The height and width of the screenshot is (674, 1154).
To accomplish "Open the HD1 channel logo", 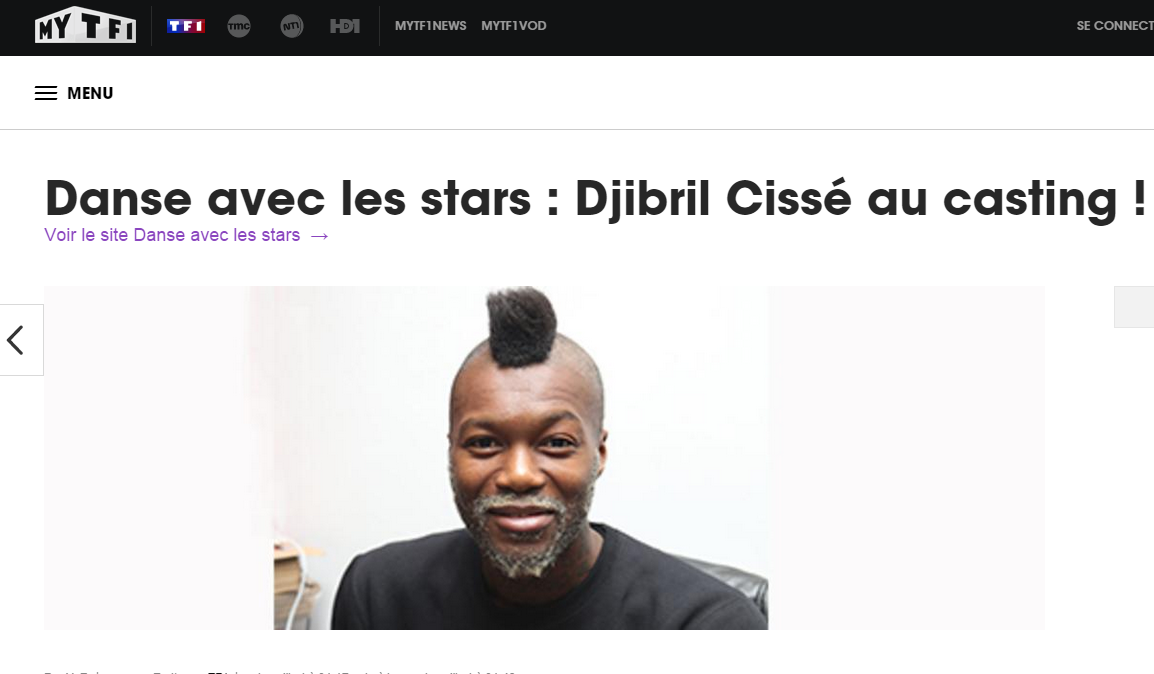I will coord(344,26).
